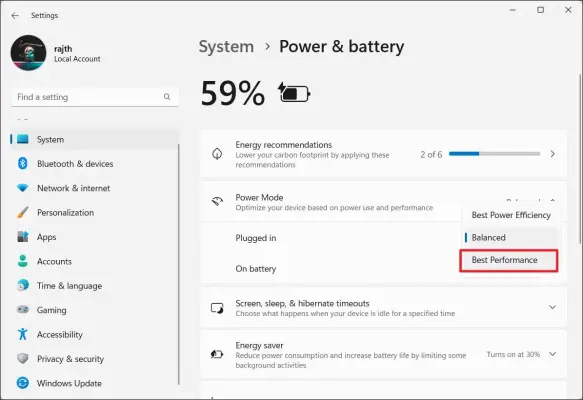The height and width of the screenshot is (400, 583).
Task: Click the Personalization paintbrush icon
Action: point(23,212)
